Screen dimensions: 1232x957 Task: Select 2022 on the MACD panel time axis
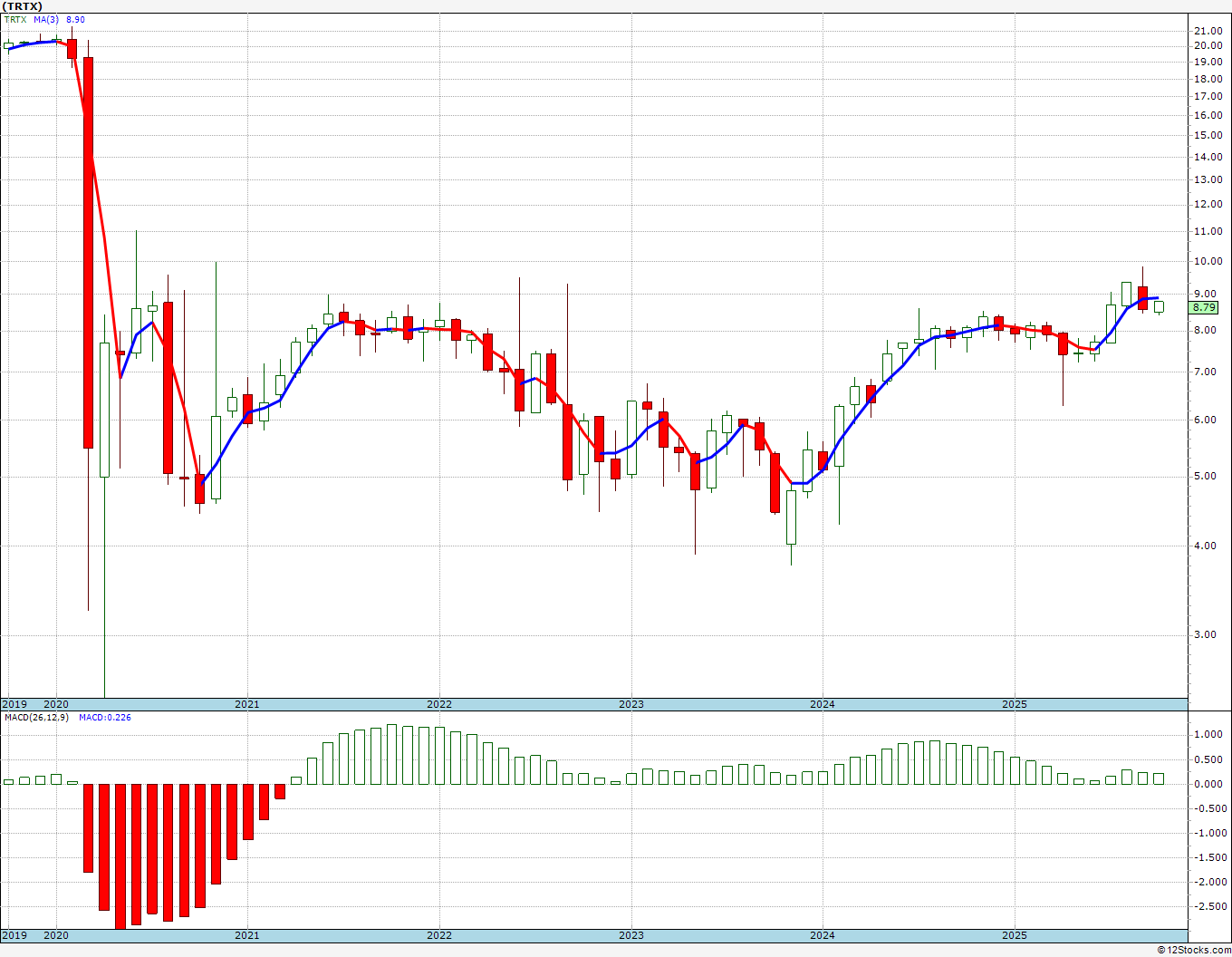(439, 935)
